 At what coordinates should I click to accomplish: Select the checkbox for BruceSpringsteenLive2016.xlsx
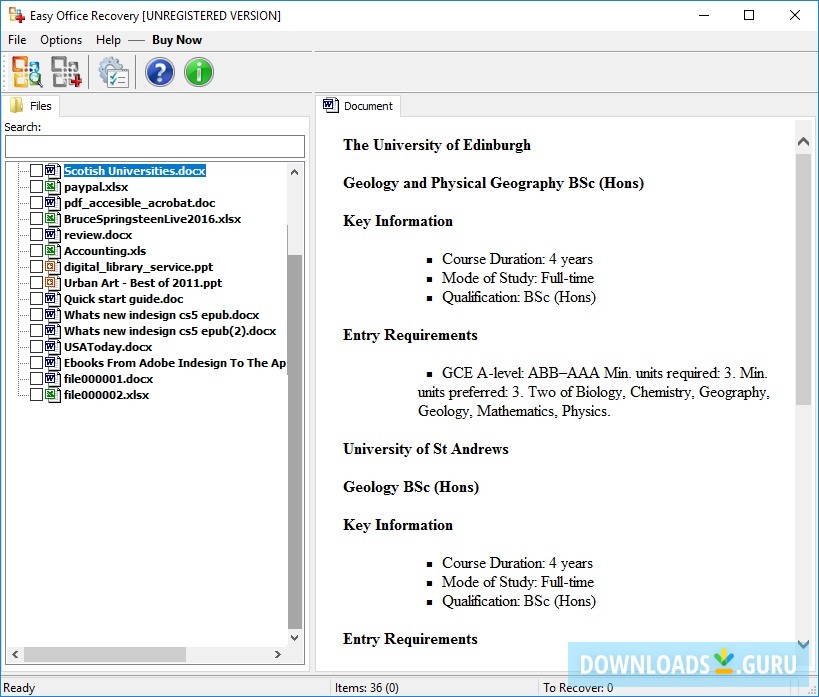(36, 218)
